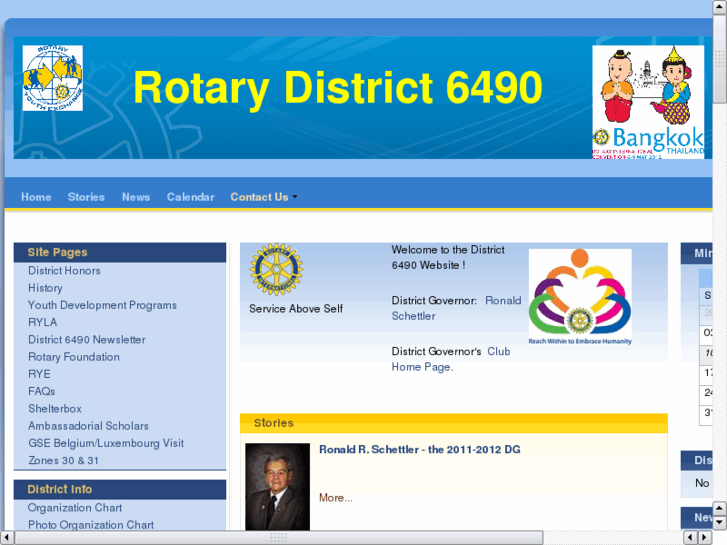Screen dimensions: 727x545
Task: Click the Service Above Self text
Action: (296, 309)
